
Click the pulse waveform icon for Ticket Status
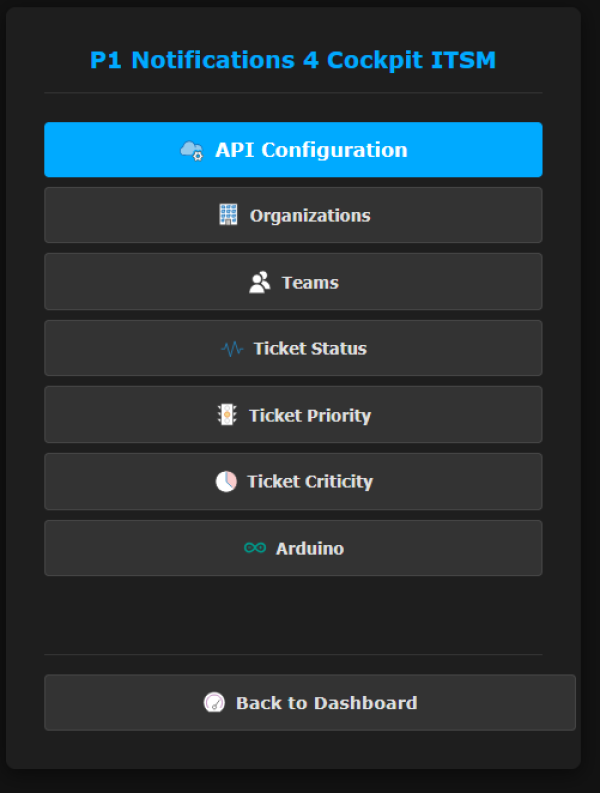(232, 349)
